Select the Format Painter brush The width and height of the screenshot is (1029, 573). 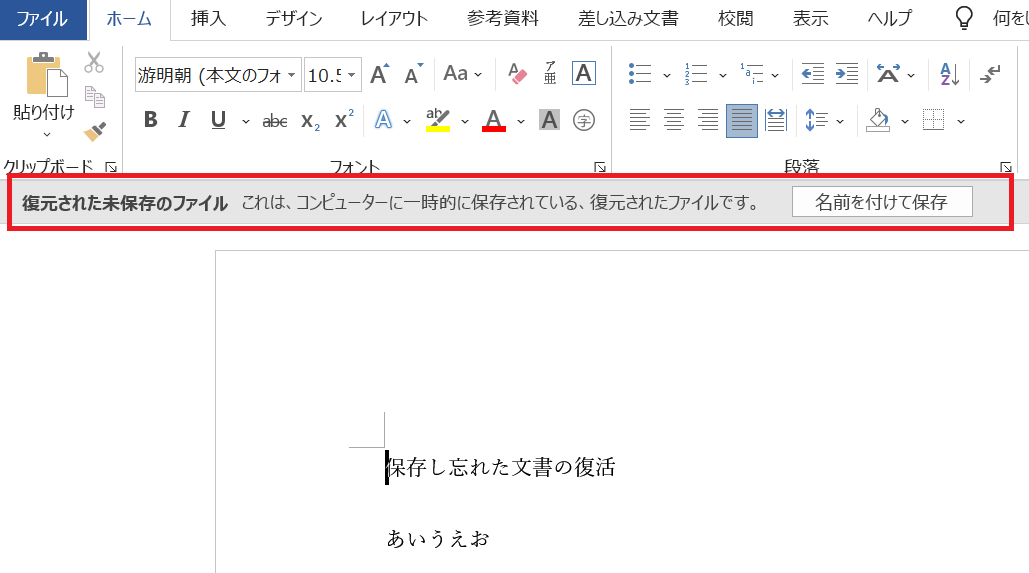click(x=94, y=131)
